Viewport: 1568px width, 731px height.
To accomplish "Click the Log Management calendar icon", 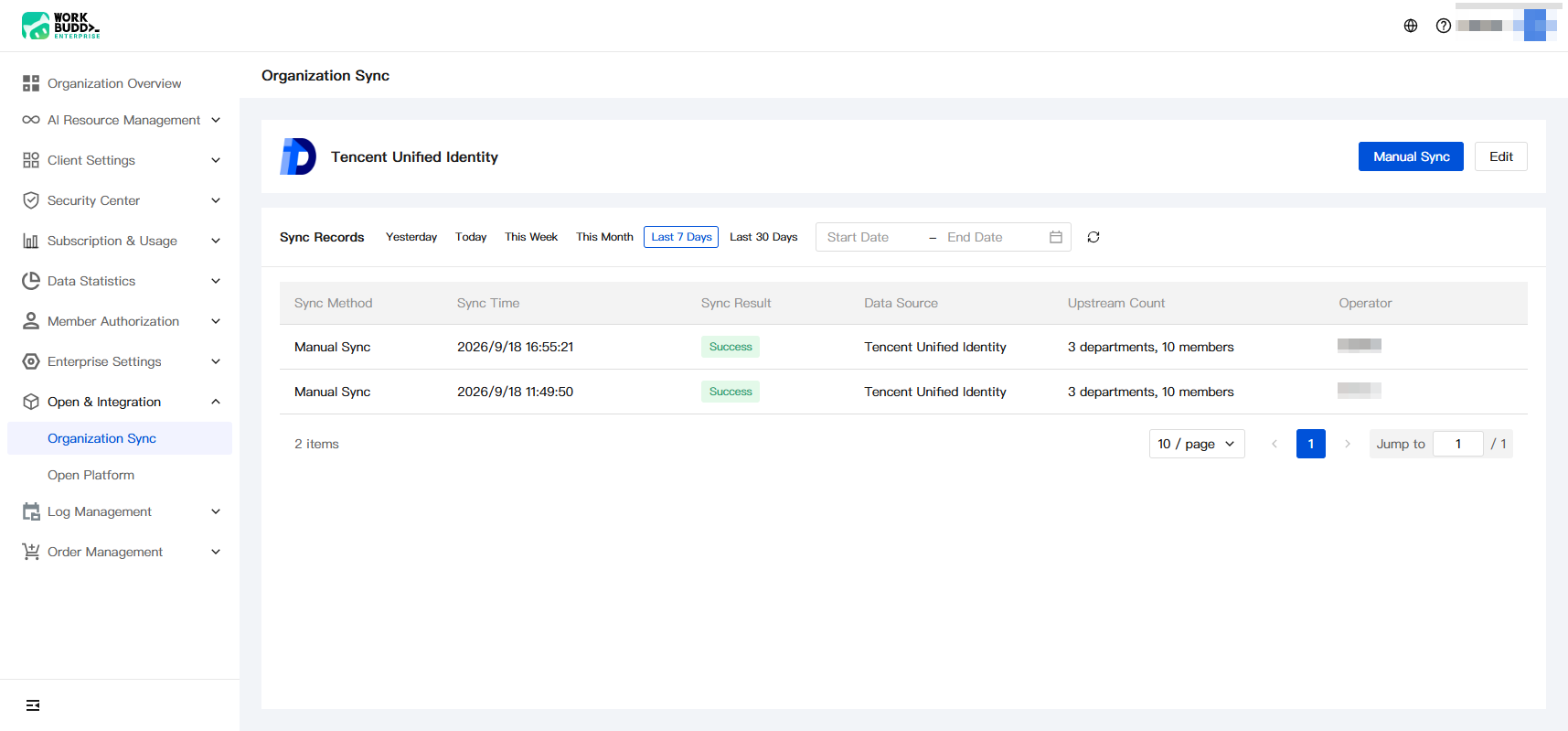I will [31, 511].
